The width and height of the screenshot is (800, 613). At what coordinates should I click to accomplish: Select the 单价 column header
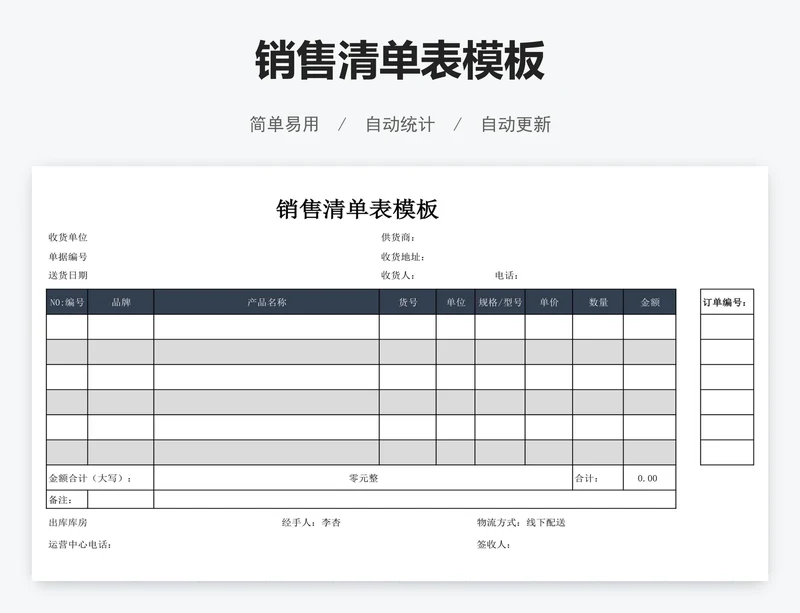click(549, 302)
